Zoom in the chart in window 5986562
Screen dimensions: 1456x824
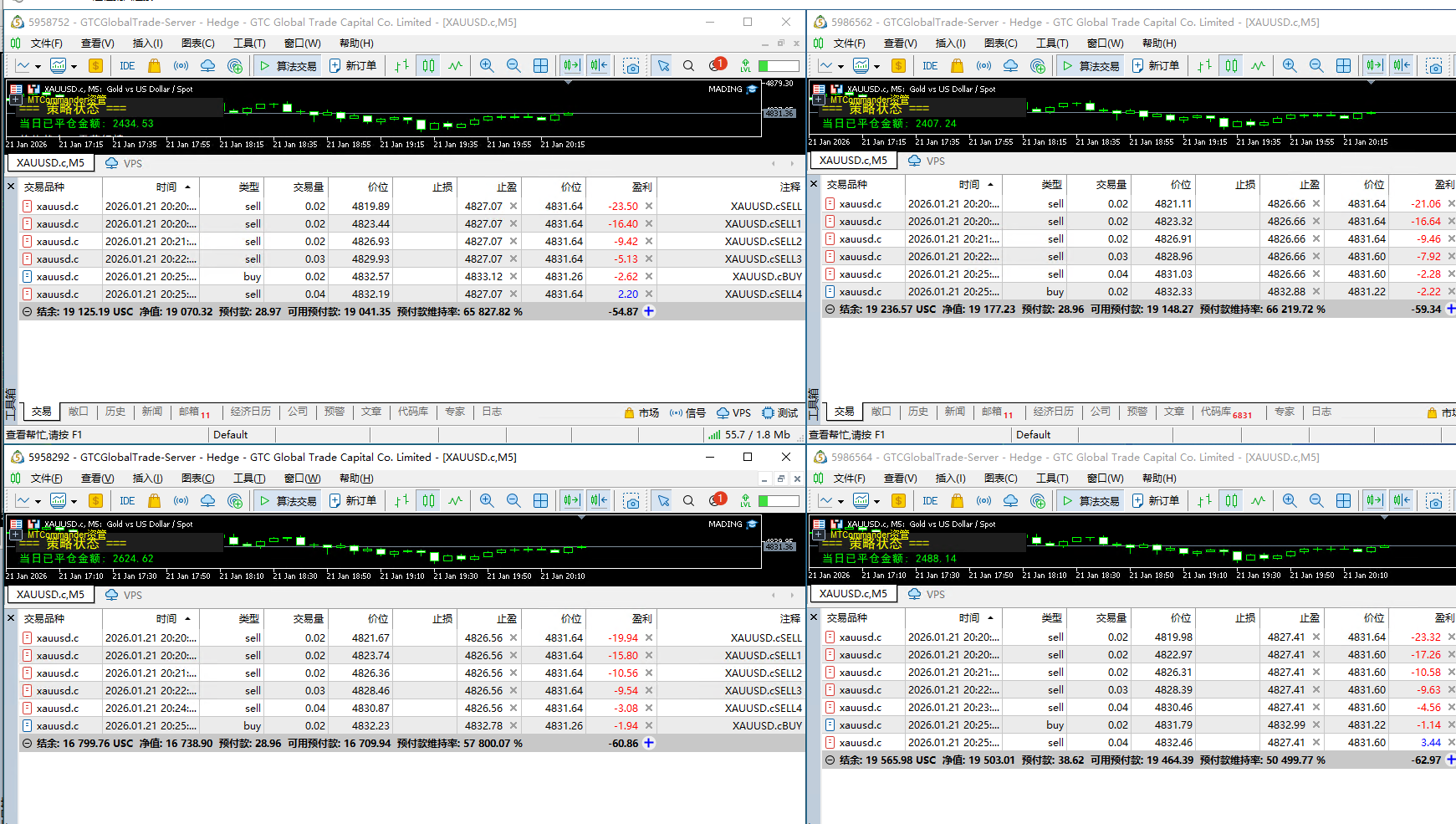coord(1290,66)
